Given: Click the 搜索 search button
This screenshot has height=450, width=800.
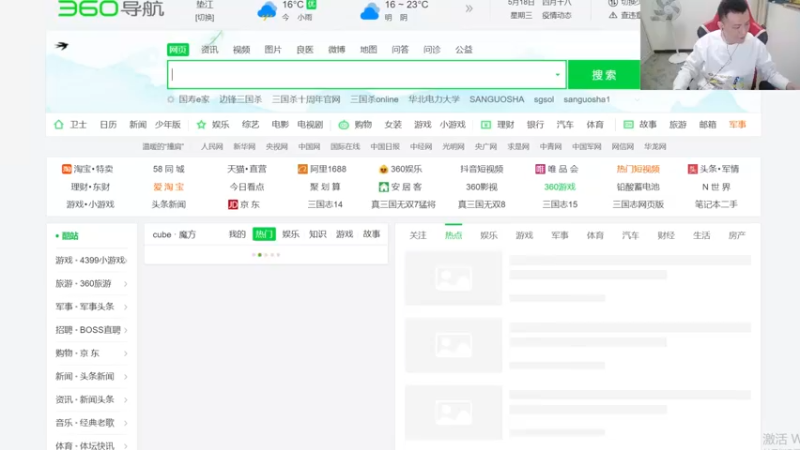Looking at the screenshot, I should pos(604,75).
